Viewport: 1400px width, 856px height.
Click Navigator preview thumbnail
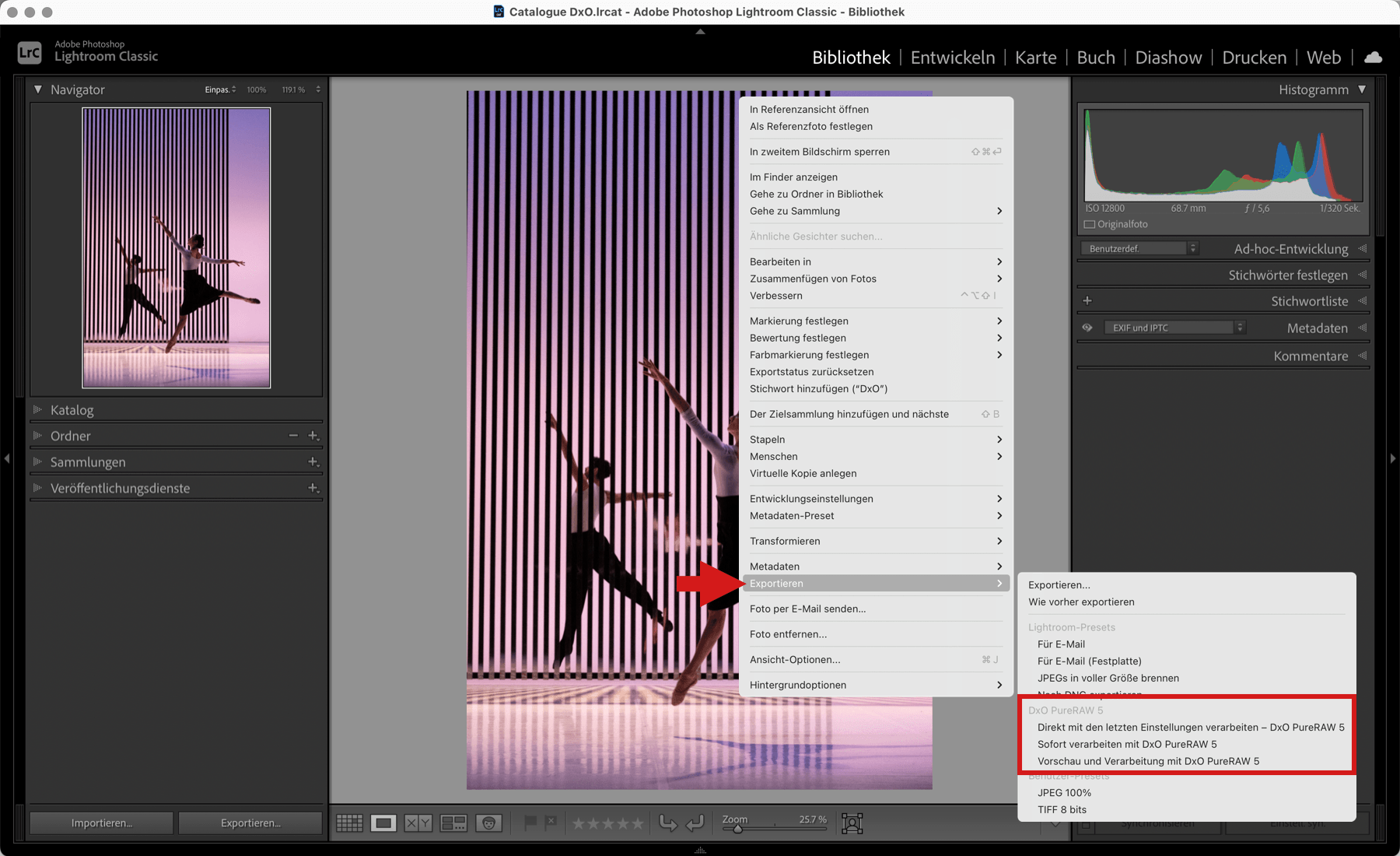click(x=177, y=247)
